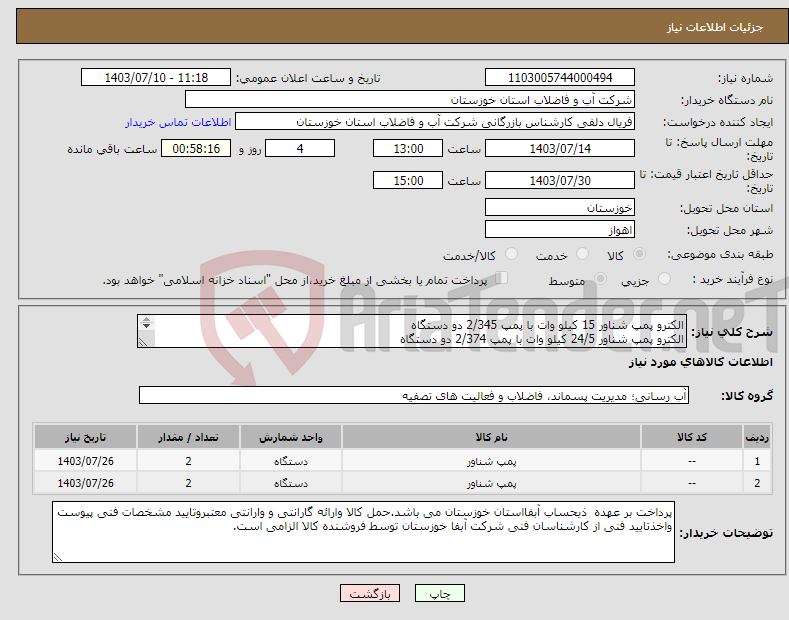Click the تاریخ نیاز column header
This screenshot has width=789, height=620.
pyautogui.click(x=86, y=437)
